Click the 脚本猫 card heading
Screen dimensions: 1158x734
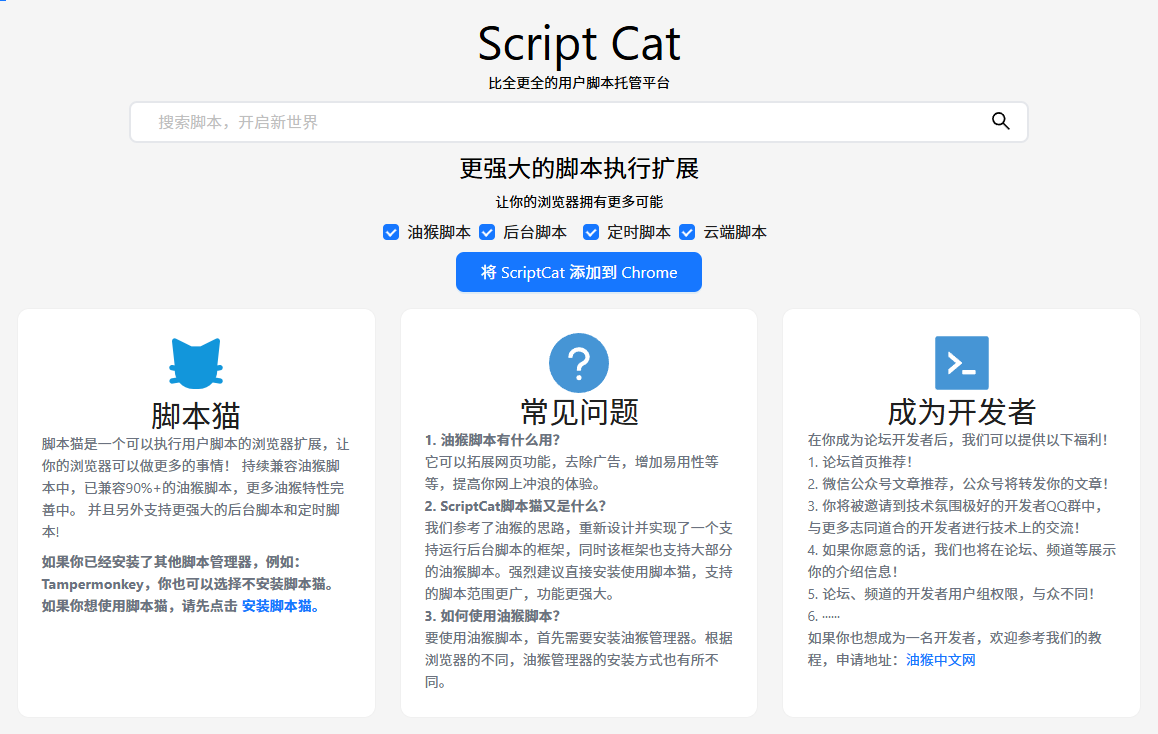(x=196, y=416)
